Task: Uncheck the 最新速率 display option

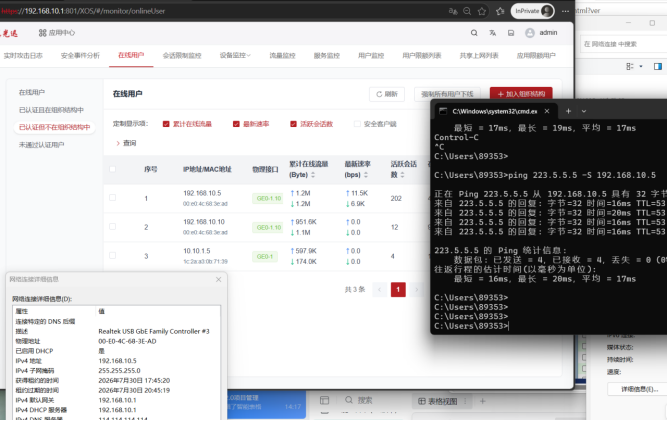Action: point(236,124)
